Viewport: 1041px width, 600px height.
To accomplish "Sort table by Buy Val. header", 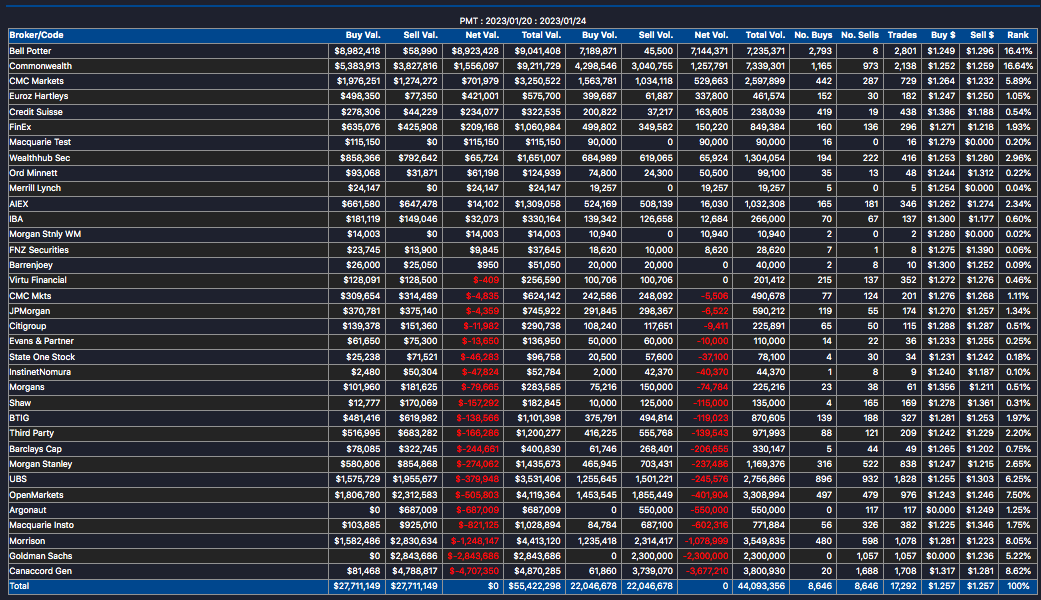I will point(363,35).
